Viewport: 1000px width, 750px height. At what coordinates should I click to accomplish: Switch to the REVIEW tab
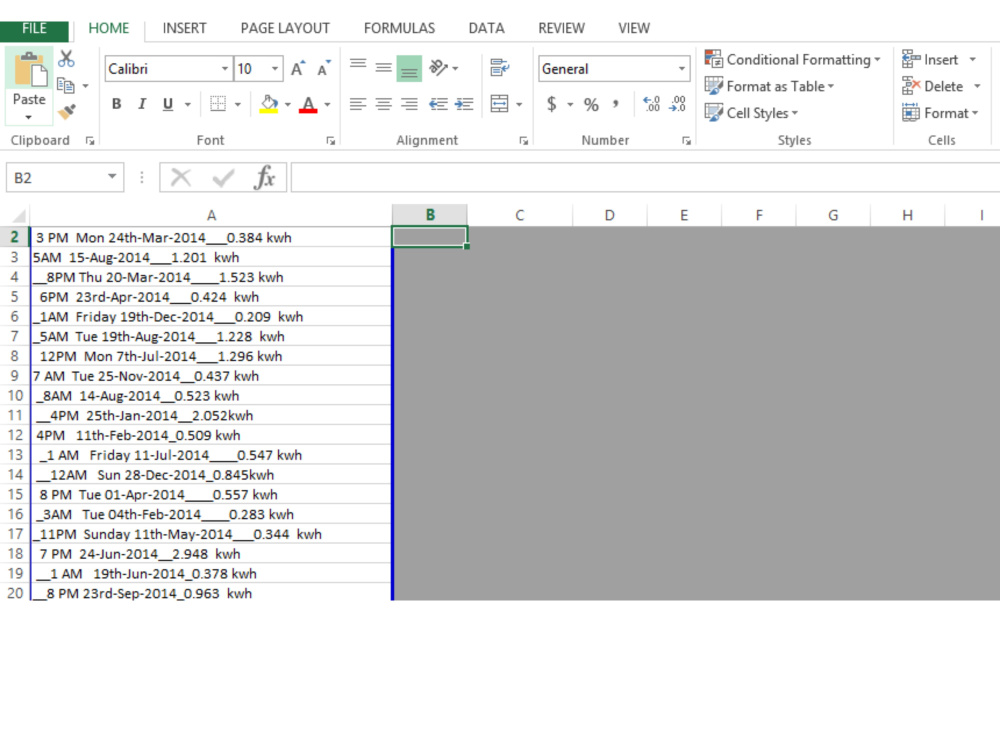561,29
